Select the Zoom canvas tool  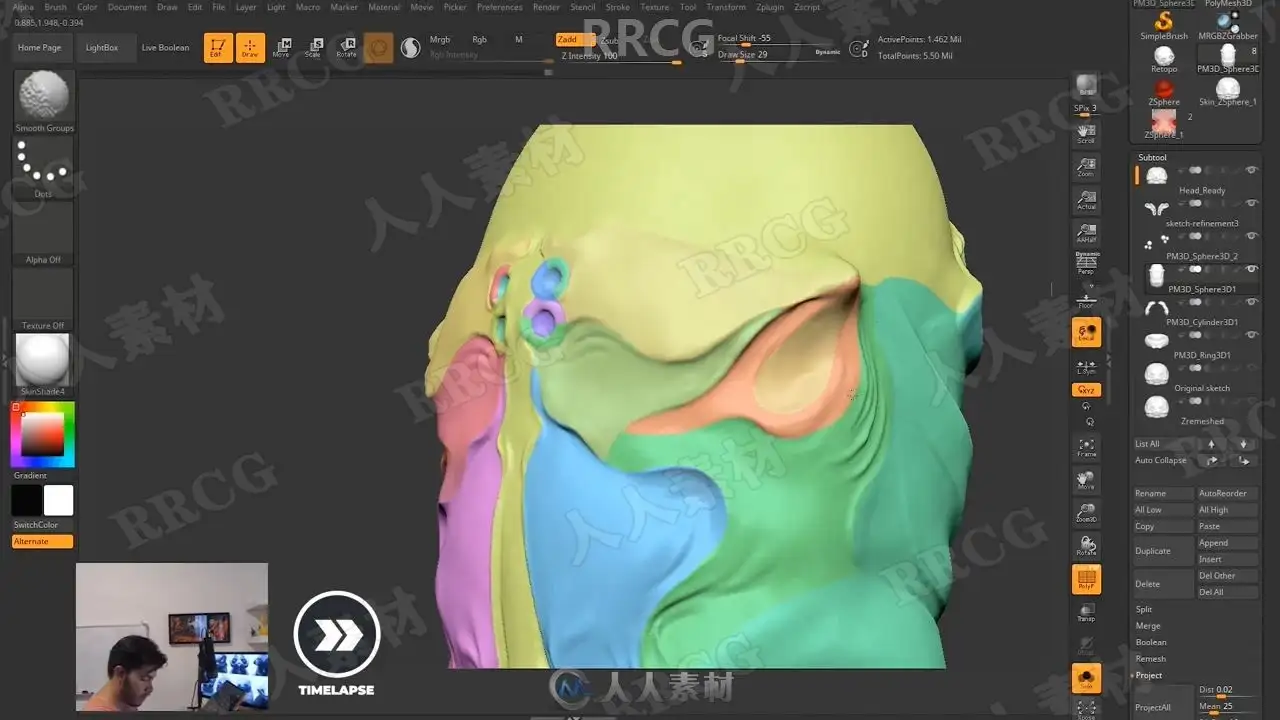pos(1086,166)
